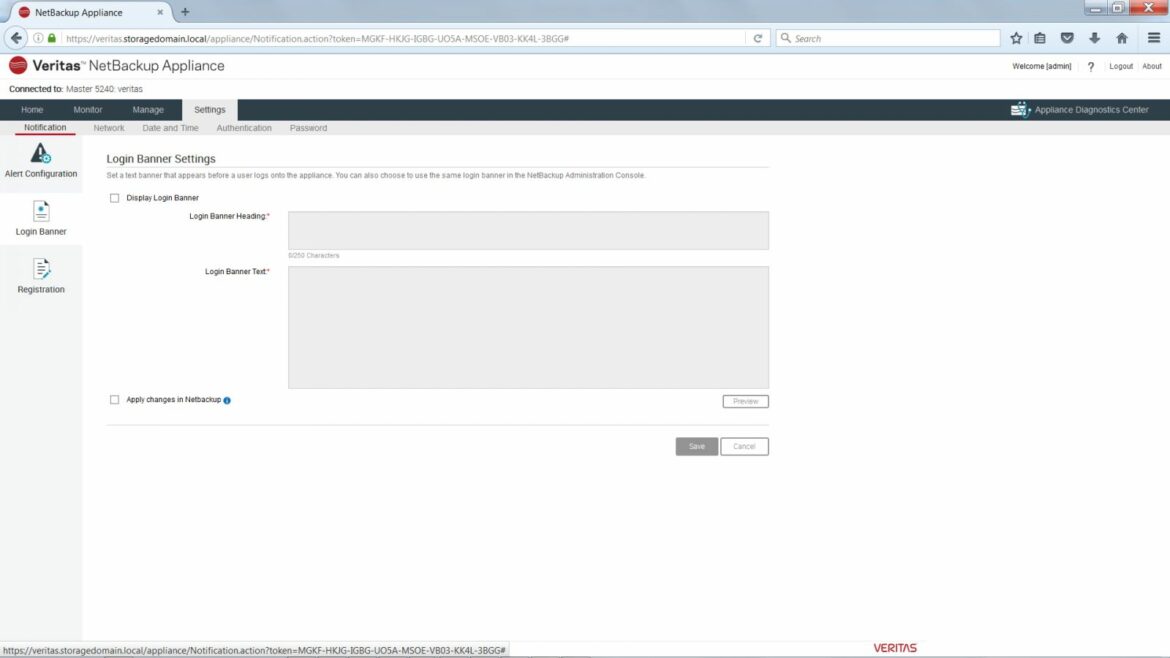Viewport: 1170px width, 658px height.
Task: Switch to the Notification subtab
Action: coord(45,128)
